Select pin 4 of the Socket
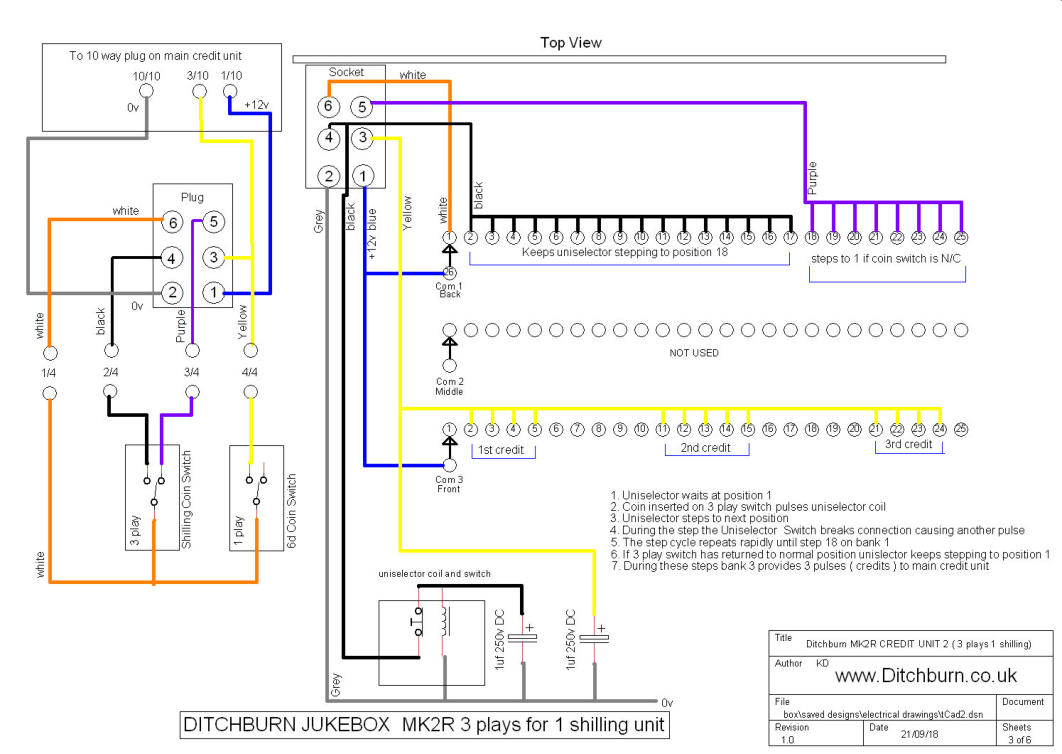 (328, 138)
